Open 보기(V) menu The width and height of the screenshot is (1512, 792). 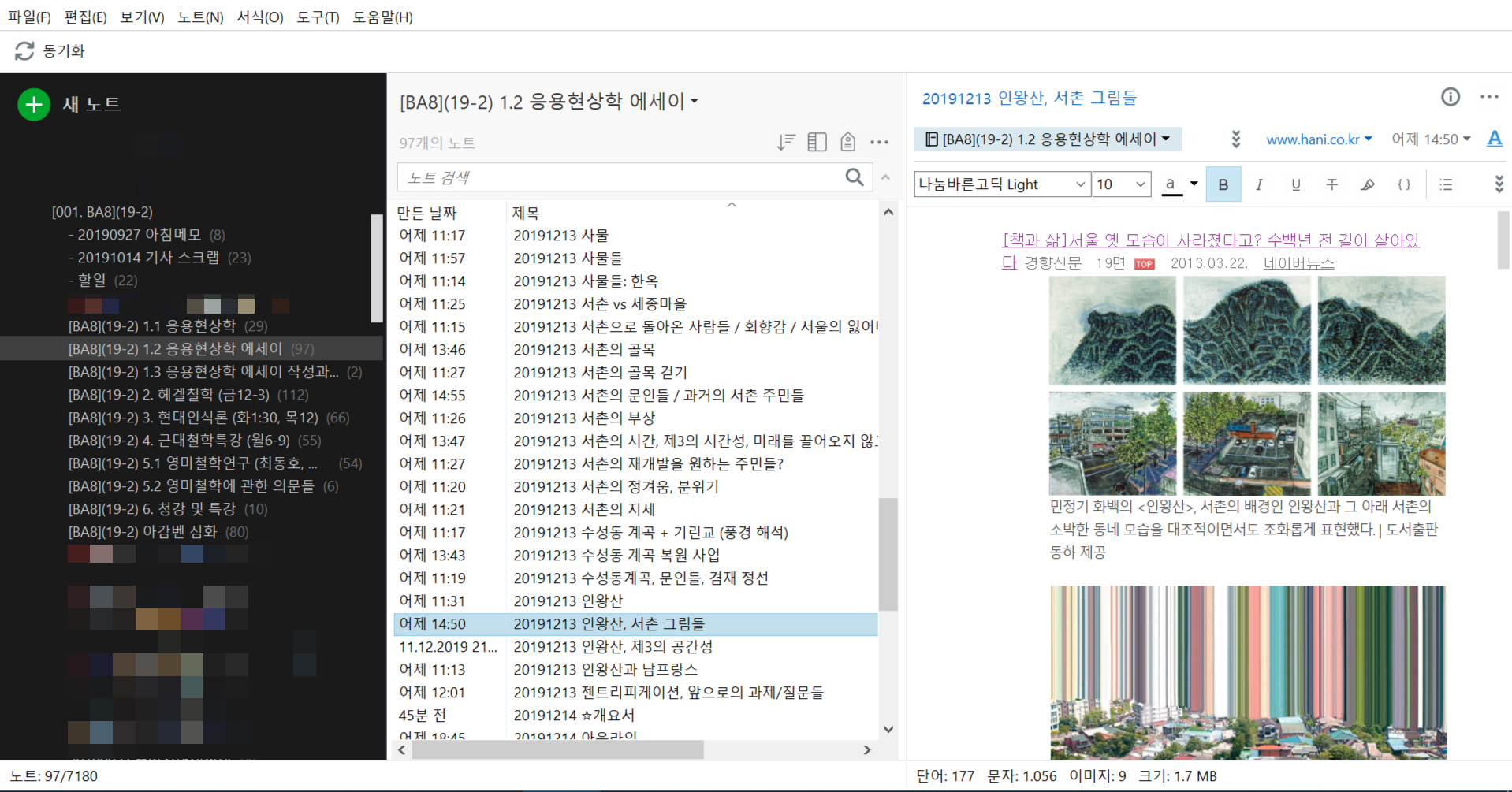point(142,17)
